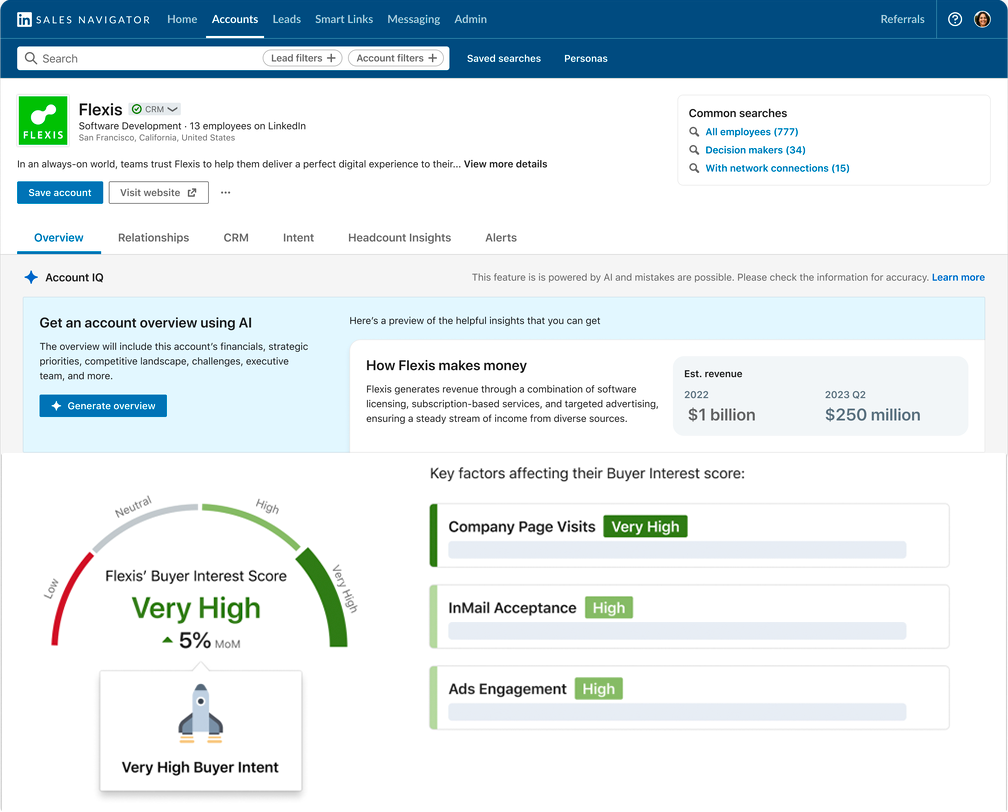Open With network connections (15) search
Screen dimensions: 1008x812
click(x=777, y=168)
